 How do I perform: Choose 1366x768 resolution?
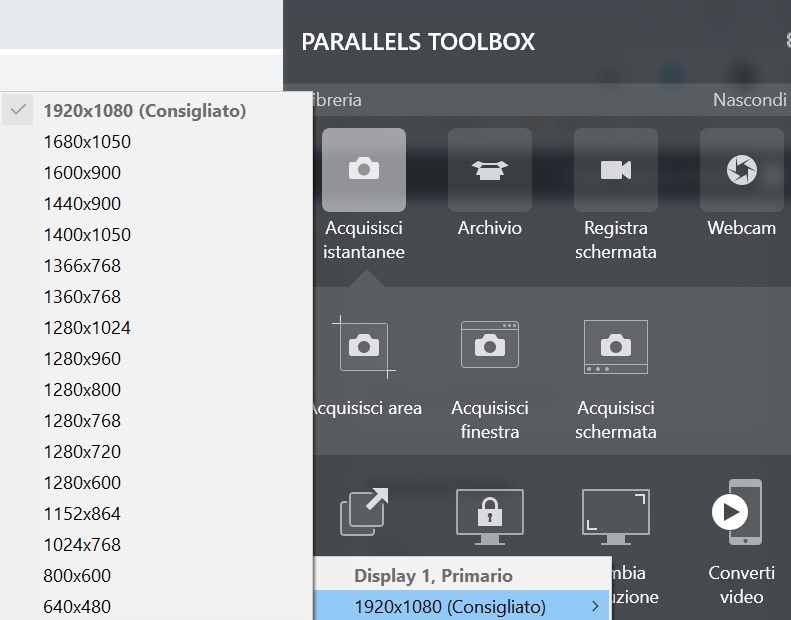156,266
